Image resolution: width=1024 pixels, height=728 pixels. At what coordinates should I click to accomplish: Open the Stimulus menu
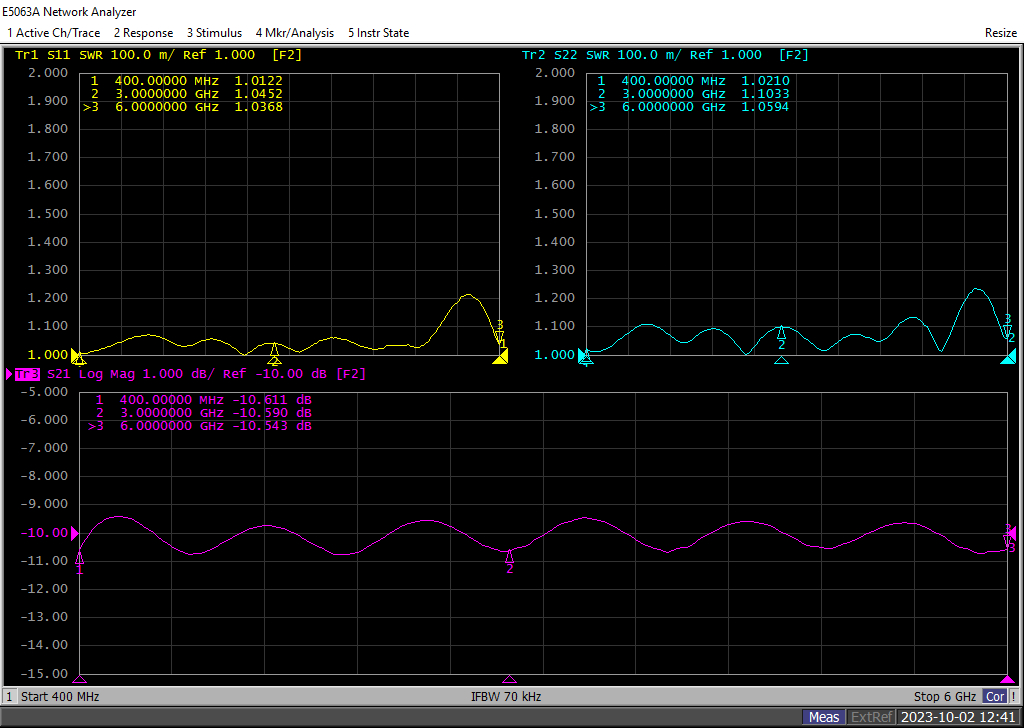(x=214, y=33)
